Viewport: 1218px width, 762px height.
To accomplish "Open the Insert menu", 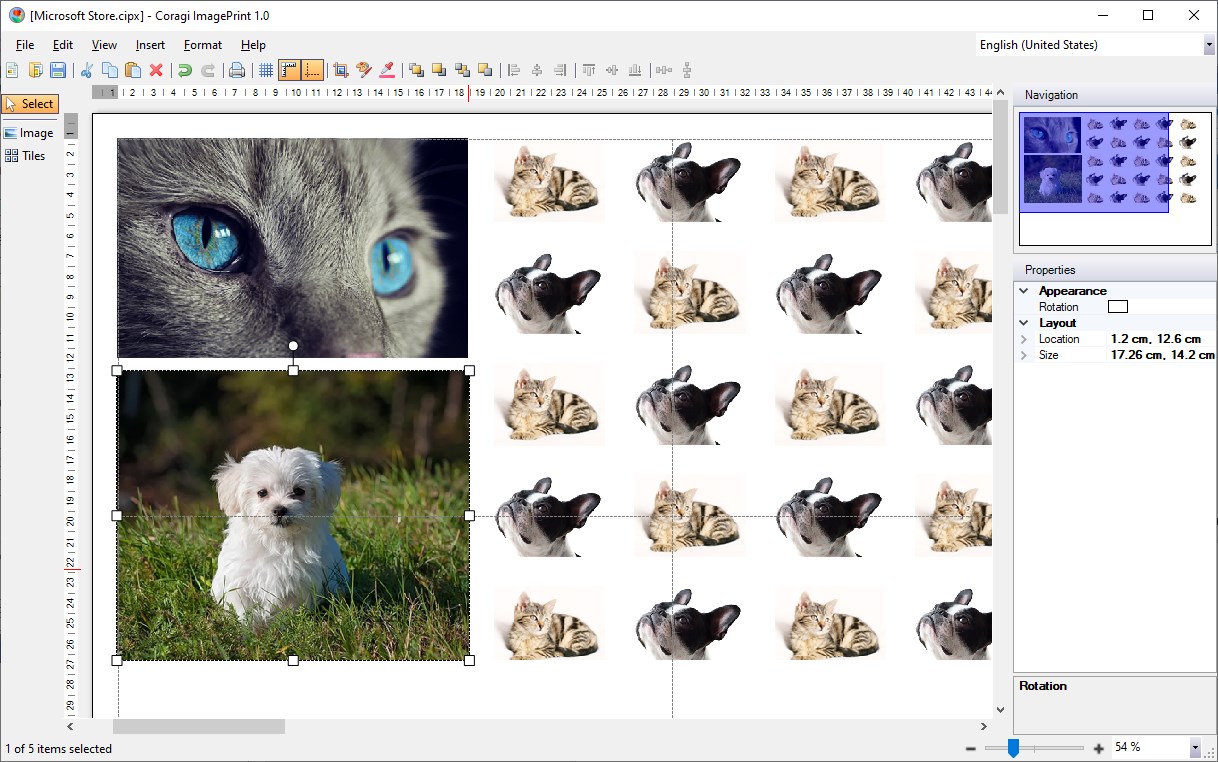I will (149, 44).
